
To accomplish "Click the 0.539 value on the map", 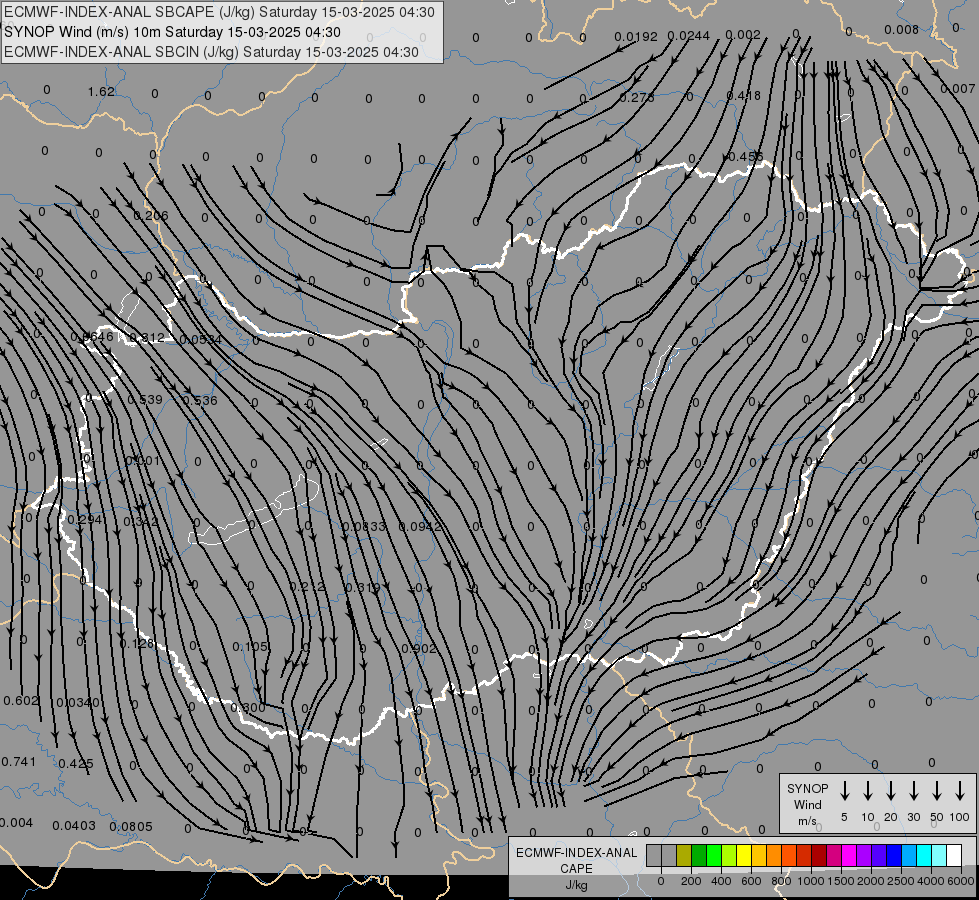I will pyautogui.click(x=145, y=399).
